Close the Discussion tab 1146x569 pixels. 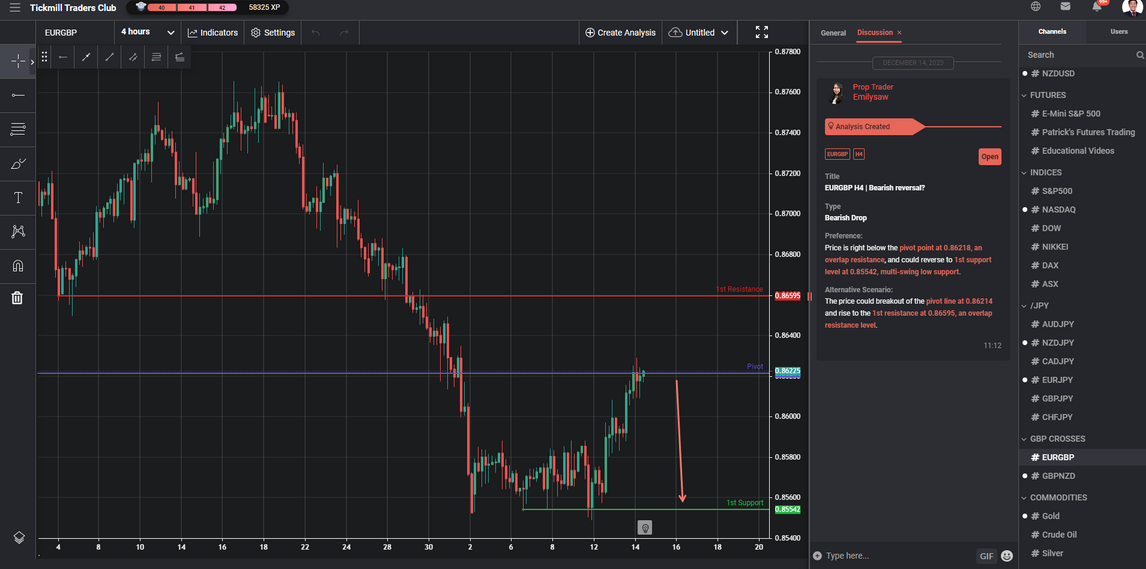[x=900, y=33]
